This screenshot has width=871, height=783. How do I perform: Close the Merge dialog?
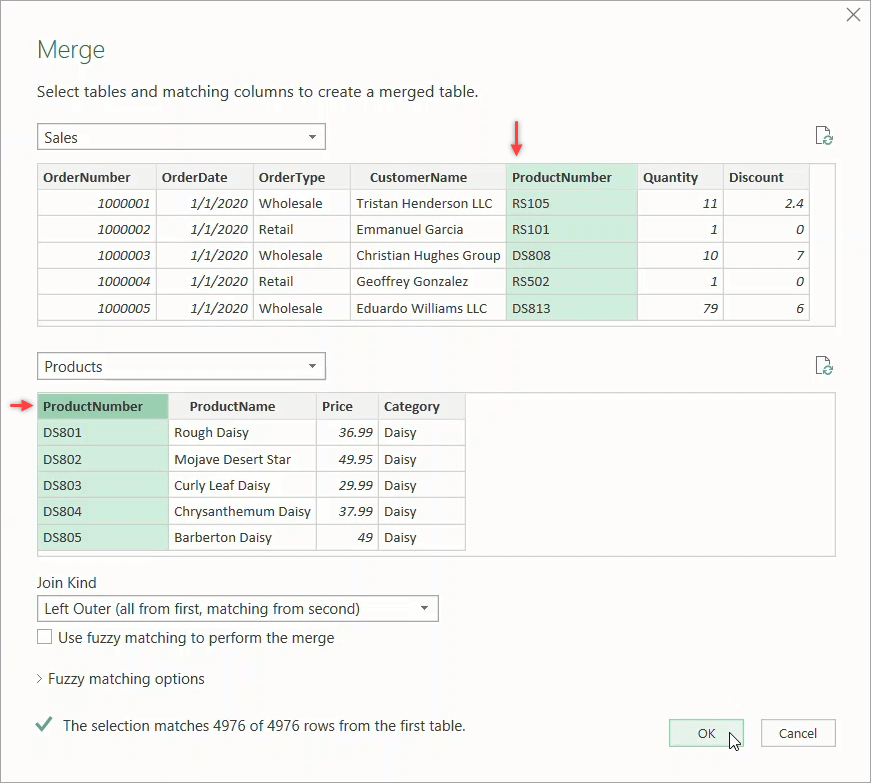pos(852,15)
